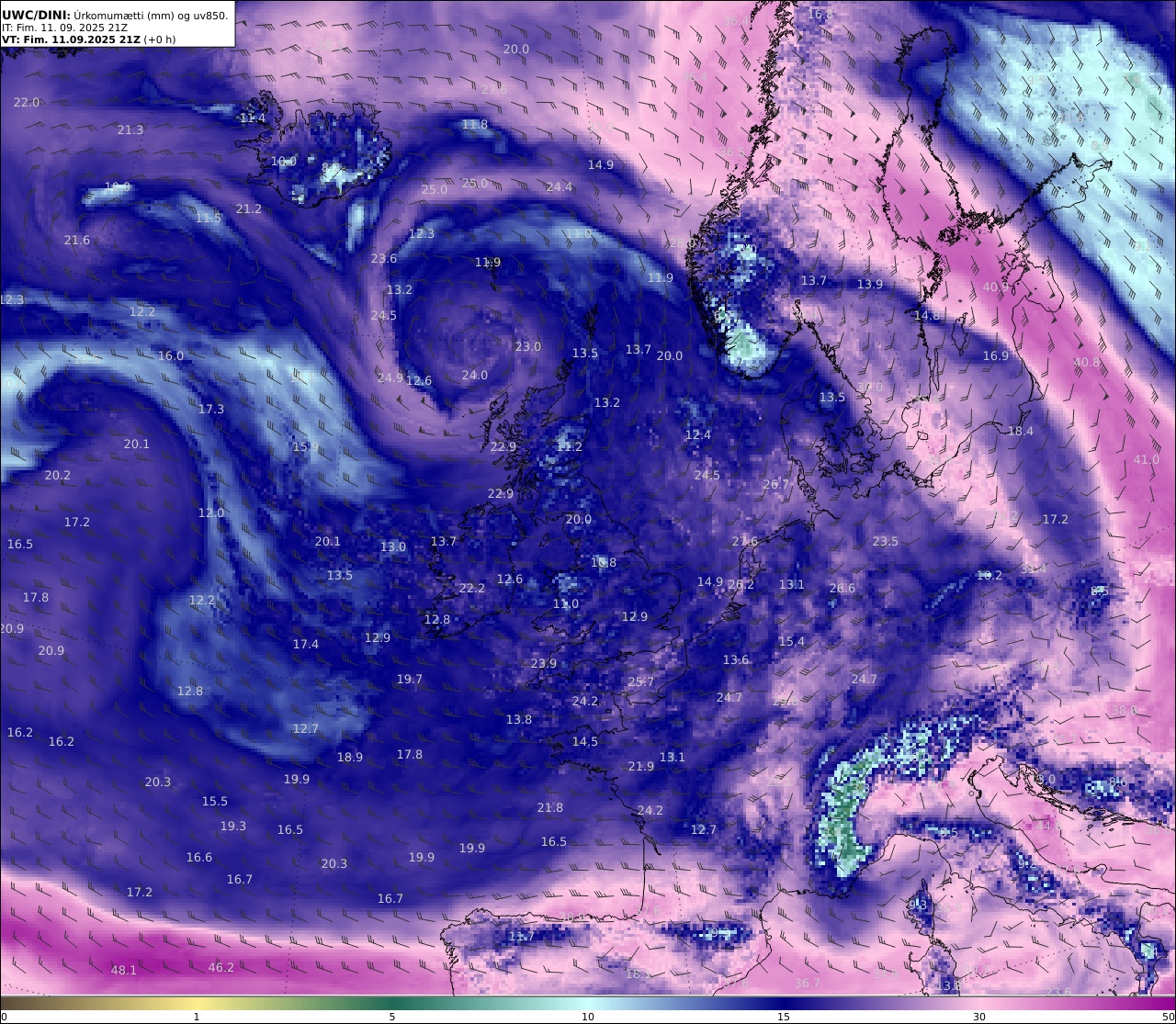
Task: Click the 19.7 value on the map
Action: pos(410,679)
